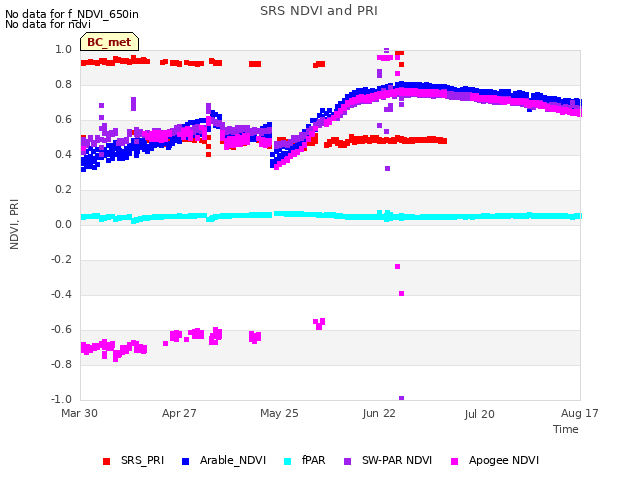640x480 pixels.
Task: Click the 'No data for f_NDVI_650in' message
Action: pyautogui.click(x=72, y=14)
